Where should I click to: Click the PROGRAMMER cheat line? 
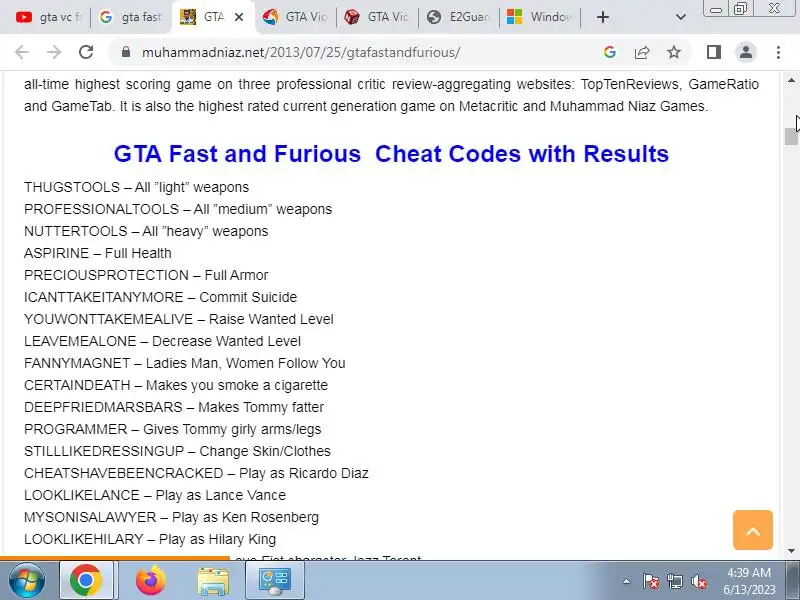(x=172, y=429)
